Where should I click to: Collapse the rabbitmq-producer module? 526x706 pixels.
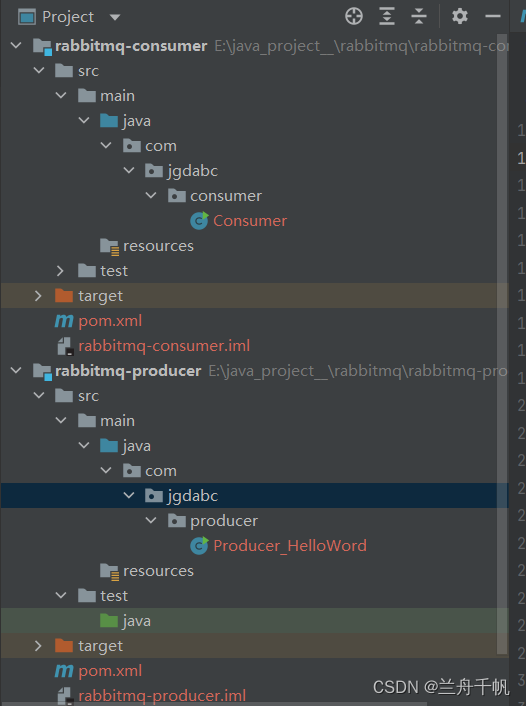(16, 371)
